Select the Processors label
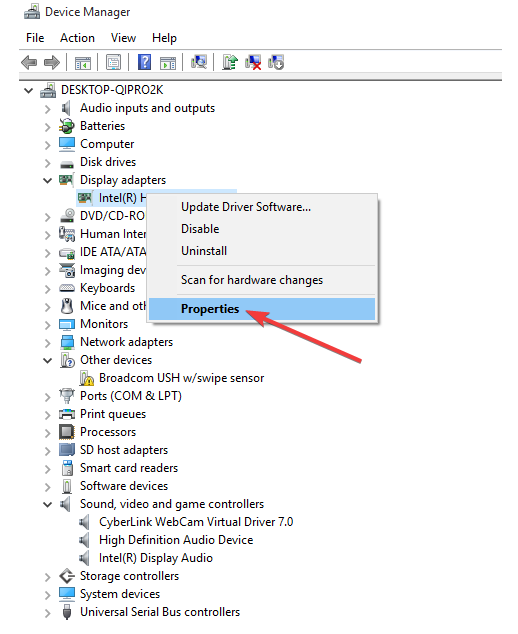Viewport: 518px width, 634px height. tap(108, 432)
